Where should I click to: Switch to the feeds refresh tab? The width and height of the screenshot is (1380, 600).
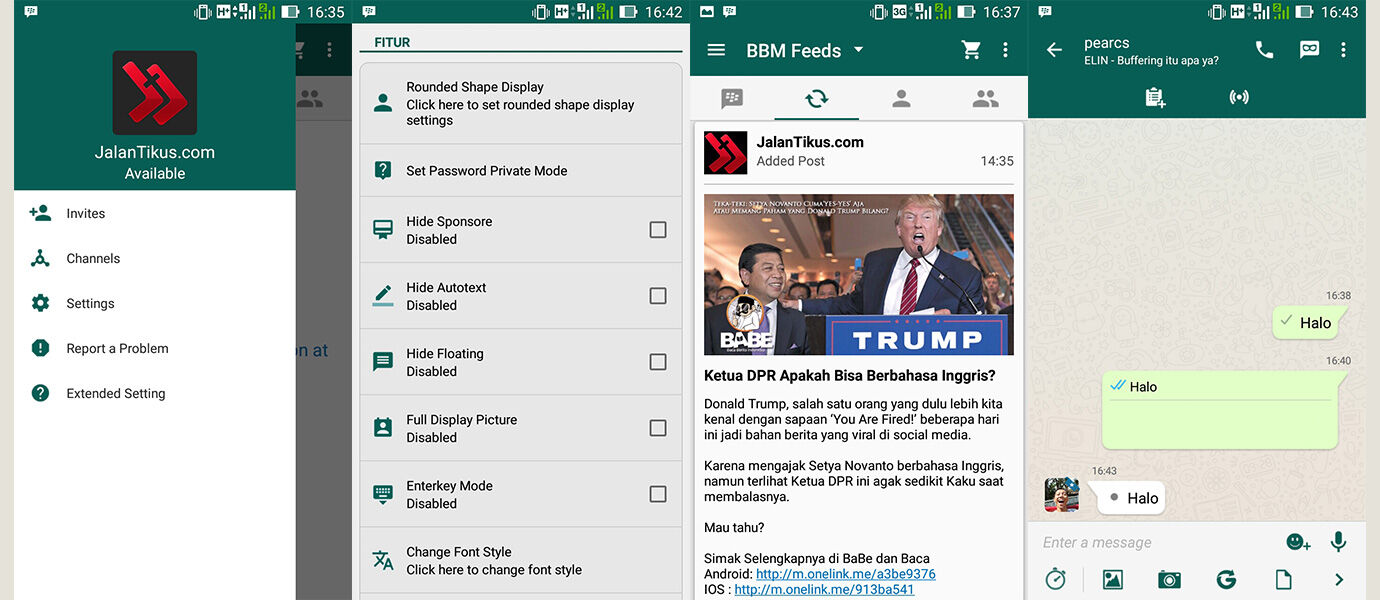817,98
